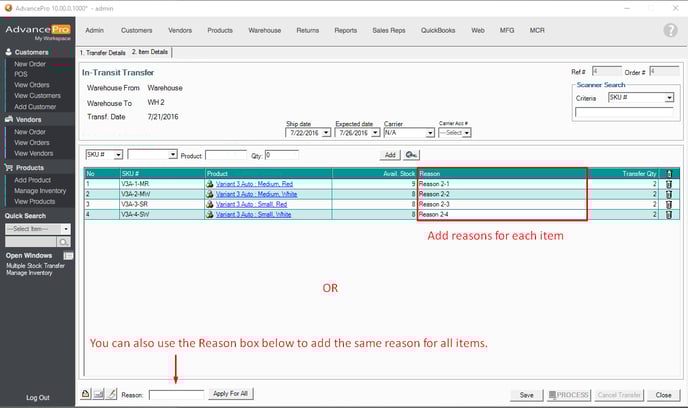This screenshot has height=408, width=688.
Task: Delete row 1 using its trash icon
Action: pyautogui.click(x=669, y=184)
